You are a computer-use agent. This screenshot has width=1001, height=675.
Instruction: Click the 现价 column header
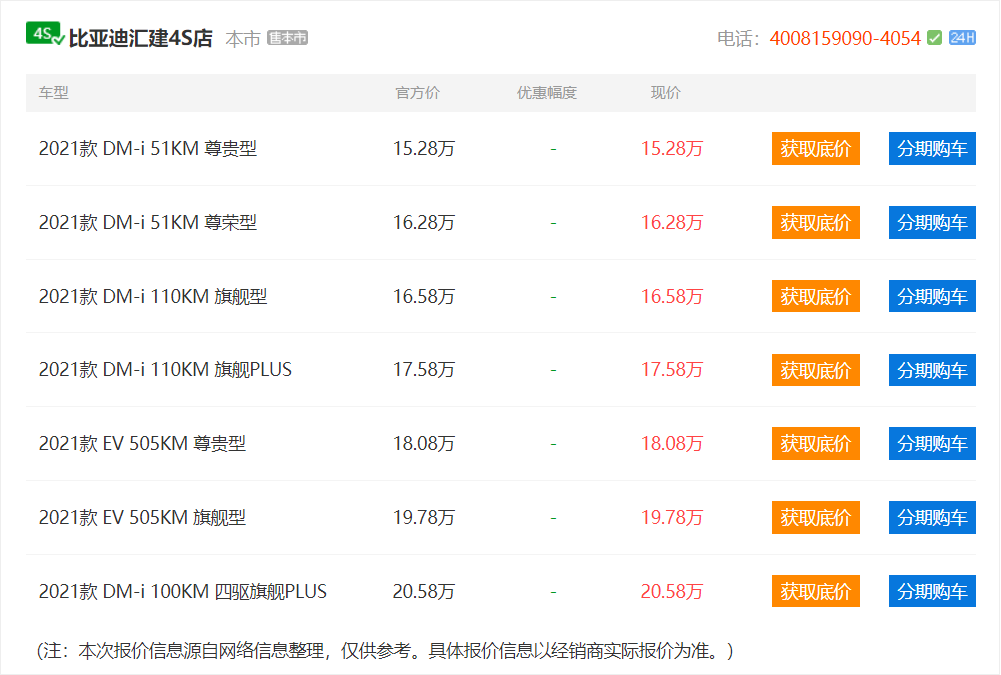tap(665, 93)
